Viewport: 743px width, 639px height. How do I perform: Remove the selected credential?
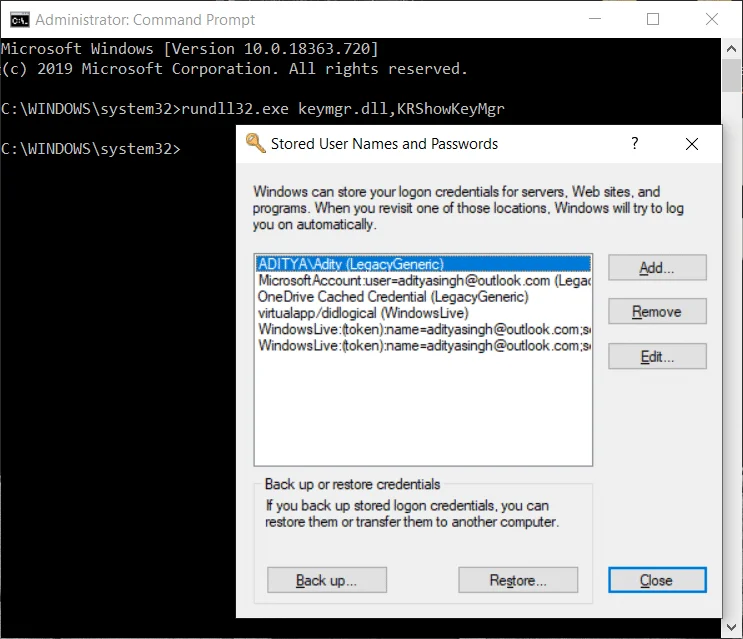[657, 311]
